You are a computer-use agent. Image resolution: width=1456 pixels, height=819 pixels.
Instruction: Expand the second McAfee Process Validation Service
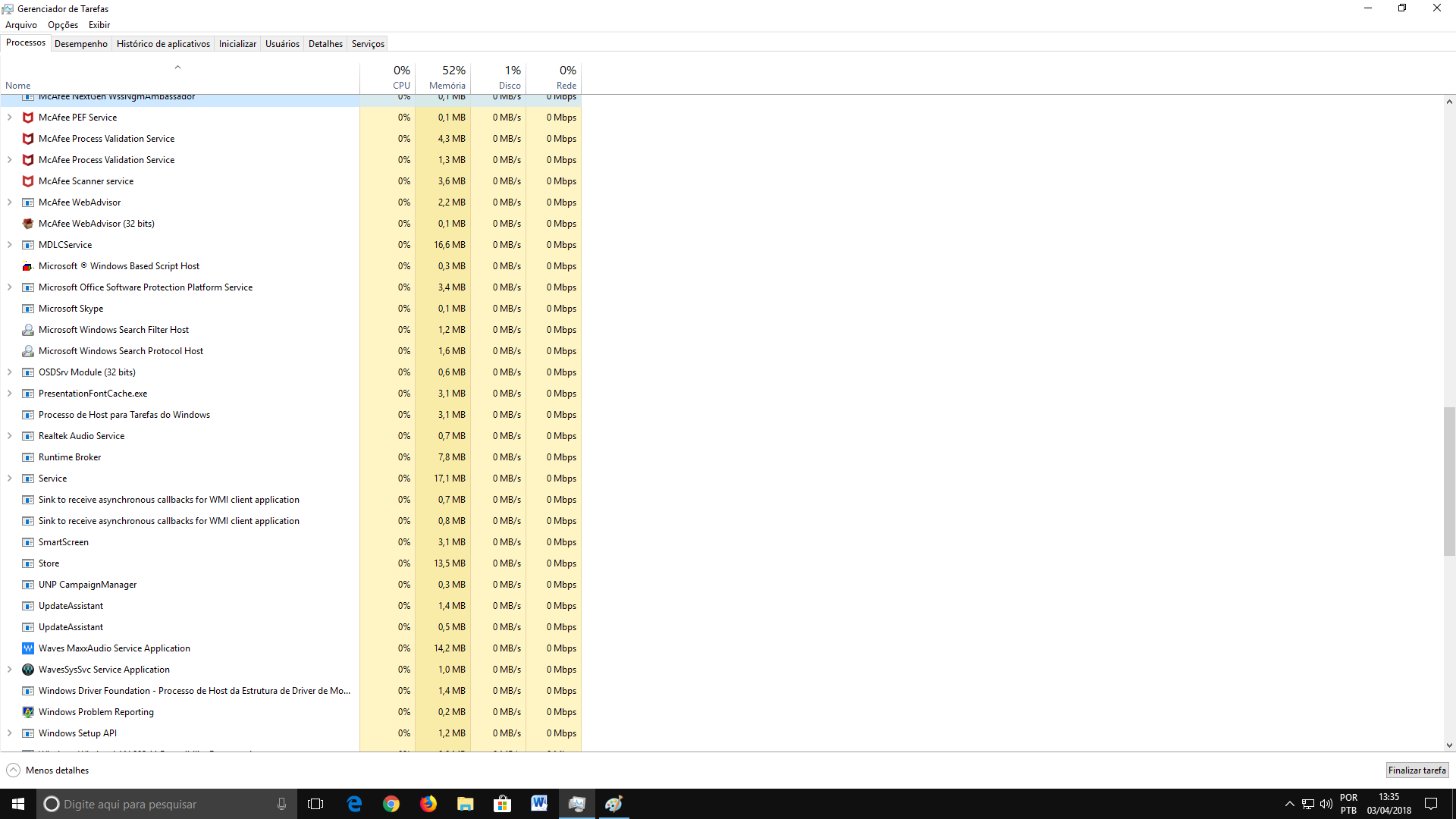pyautogui.click(x=9, y=160)
